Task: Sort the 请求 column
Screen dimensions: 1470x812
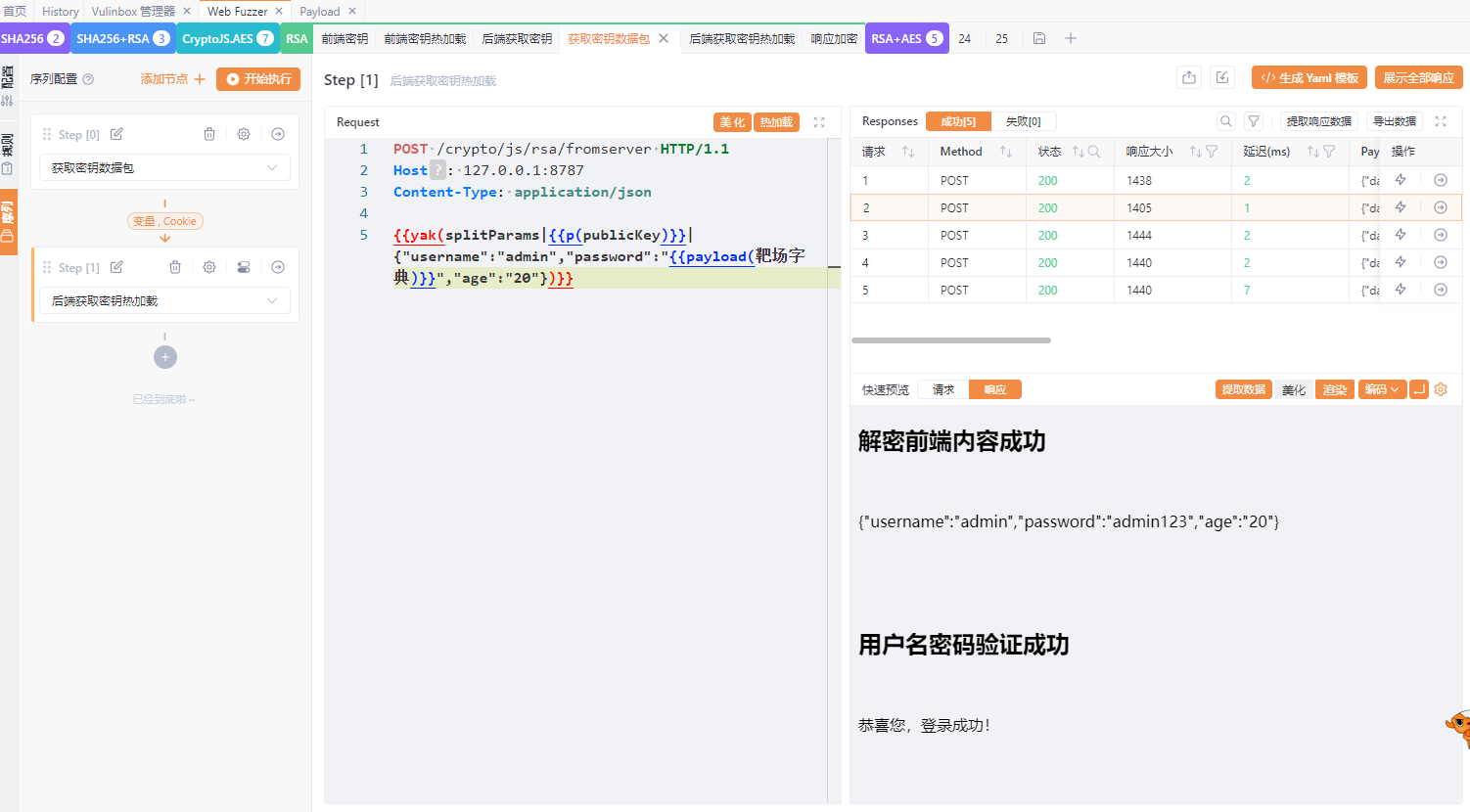Action: 908,152
